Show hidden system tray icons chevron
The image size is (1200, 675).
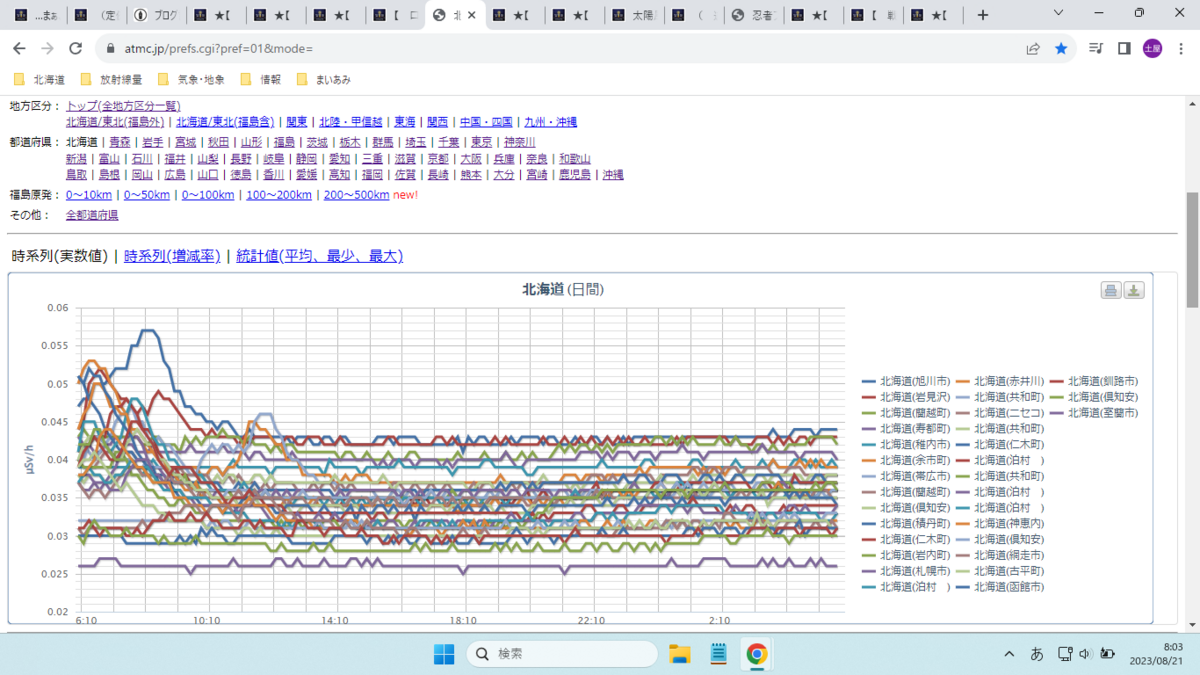pyautogui.click(x=1009, y=654)
